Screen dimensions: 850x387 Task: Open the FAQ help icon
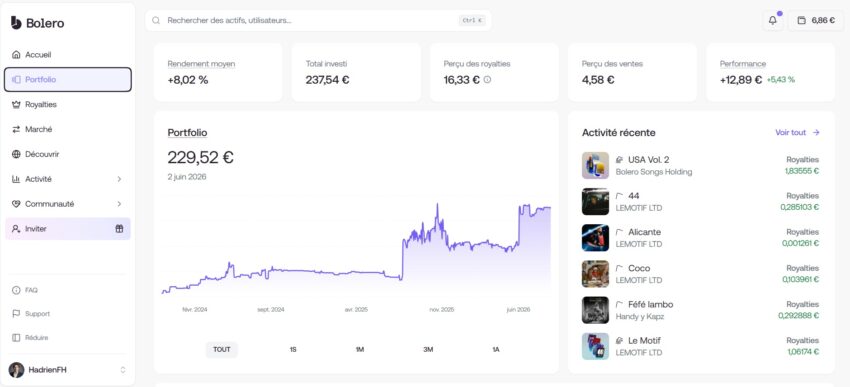pyautogui.click(x=16, y=291)
